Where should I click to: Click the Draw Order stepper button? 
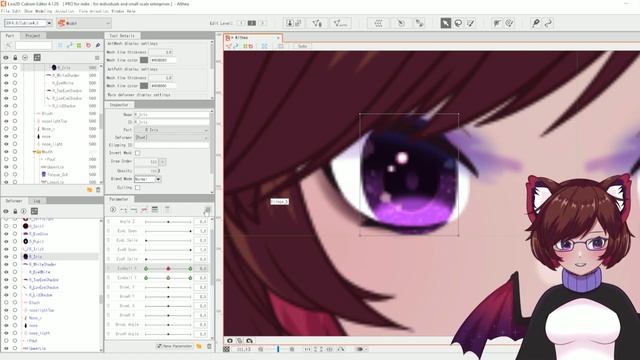pyautogui.click(x=162, y=162)
